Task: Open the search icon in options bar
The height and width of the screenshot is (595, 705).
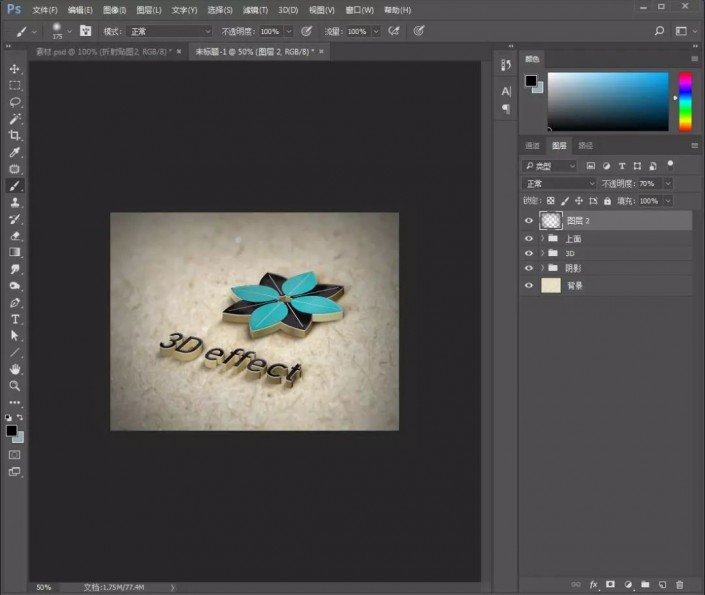Action: (659, 31)
